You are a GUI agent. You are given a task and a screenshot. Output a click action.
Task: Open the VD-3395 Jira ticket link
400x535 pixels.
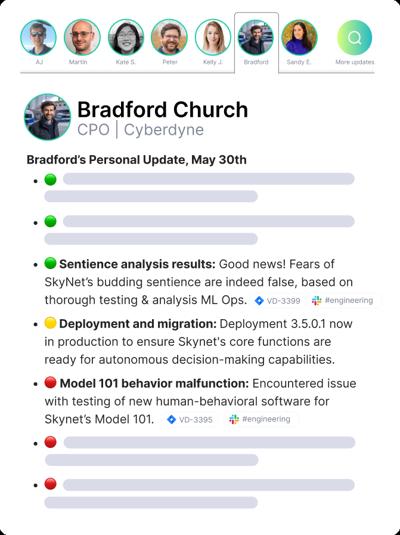pyautogui.click(x=190, y=419)
